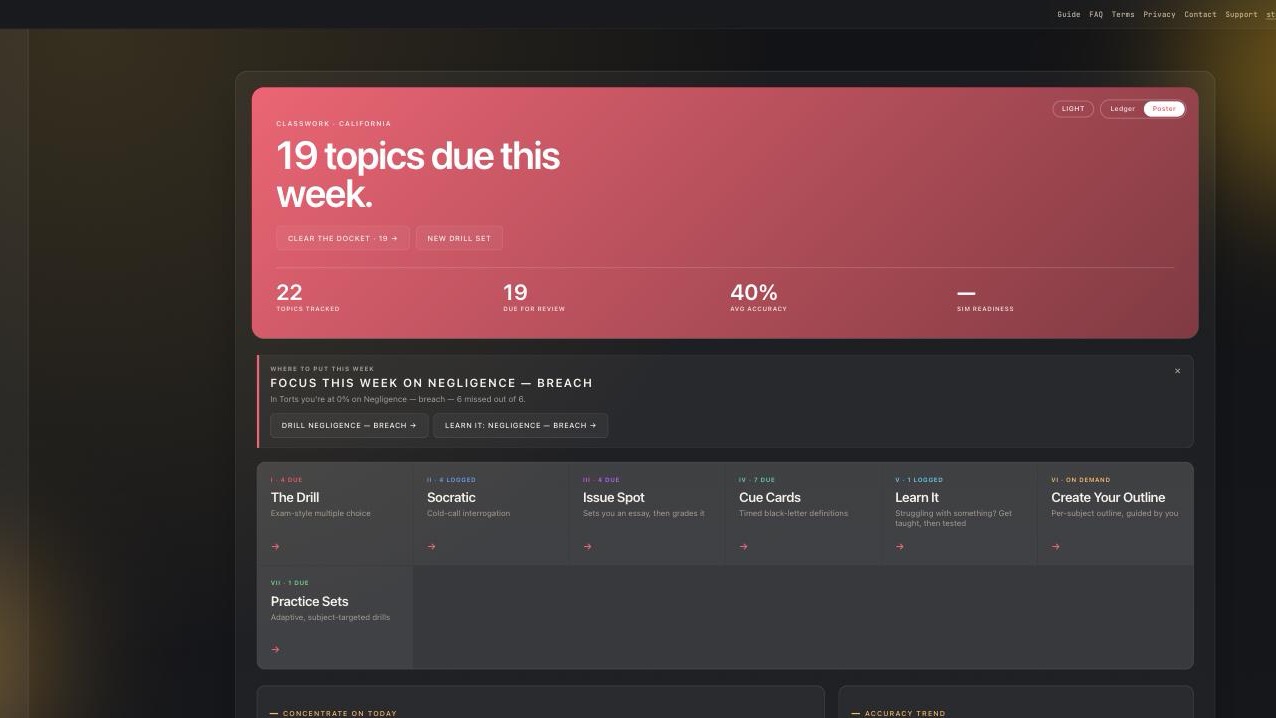Image resolution: width=1276 pixels, height=718 pixels.
Task: Open The Drill card title
Action: pos(295,497)
